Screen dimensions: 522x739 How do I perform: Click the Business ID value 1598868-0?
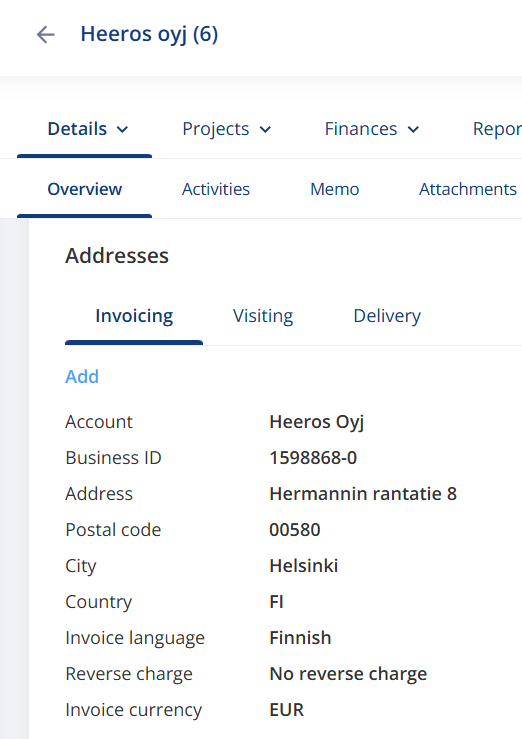click(x=313, y=458)
